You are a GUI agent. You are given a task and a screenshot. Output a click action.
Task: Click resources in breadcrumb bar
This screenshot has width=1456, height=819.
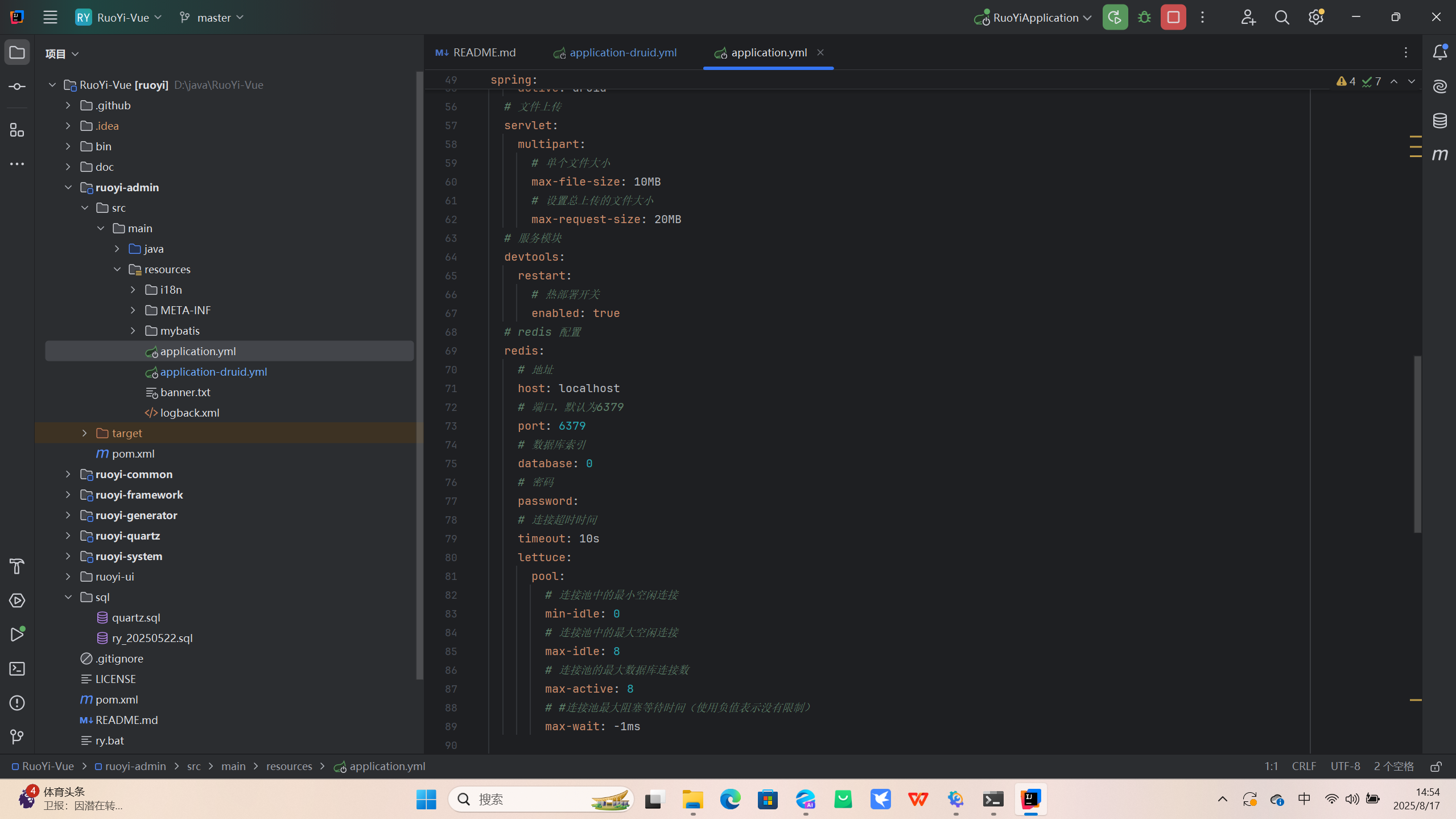point(289,766)
